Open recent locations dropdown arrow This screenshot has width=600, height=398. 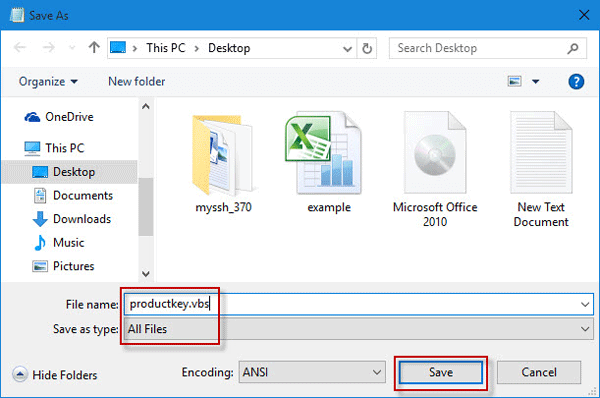[x=72, y=48]
